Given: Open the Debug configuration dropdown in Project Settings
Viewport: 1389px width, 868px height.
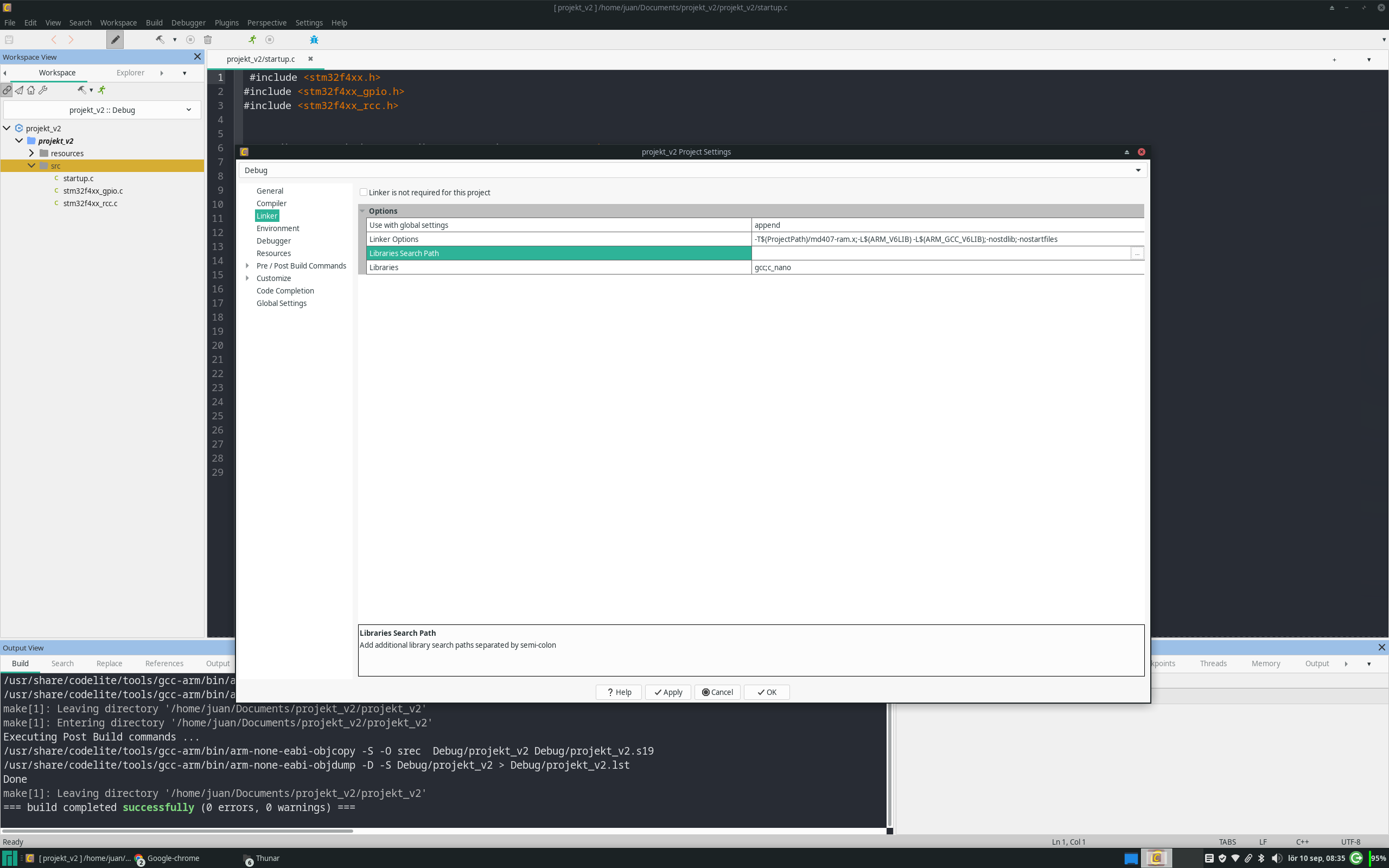Looking at the screenshot, I should (x=1137, y=170).
